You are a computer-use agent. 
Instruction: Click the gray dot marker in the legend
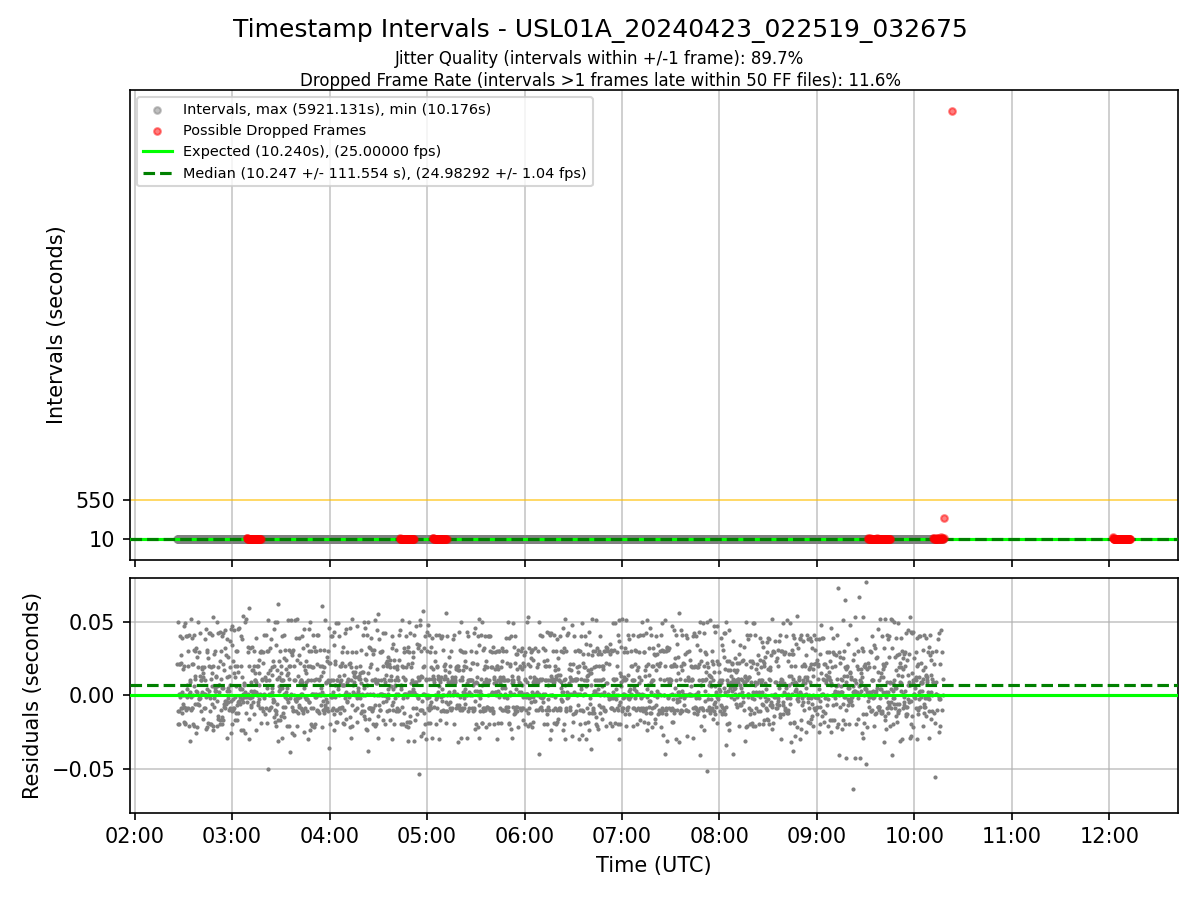click(157, 109)
